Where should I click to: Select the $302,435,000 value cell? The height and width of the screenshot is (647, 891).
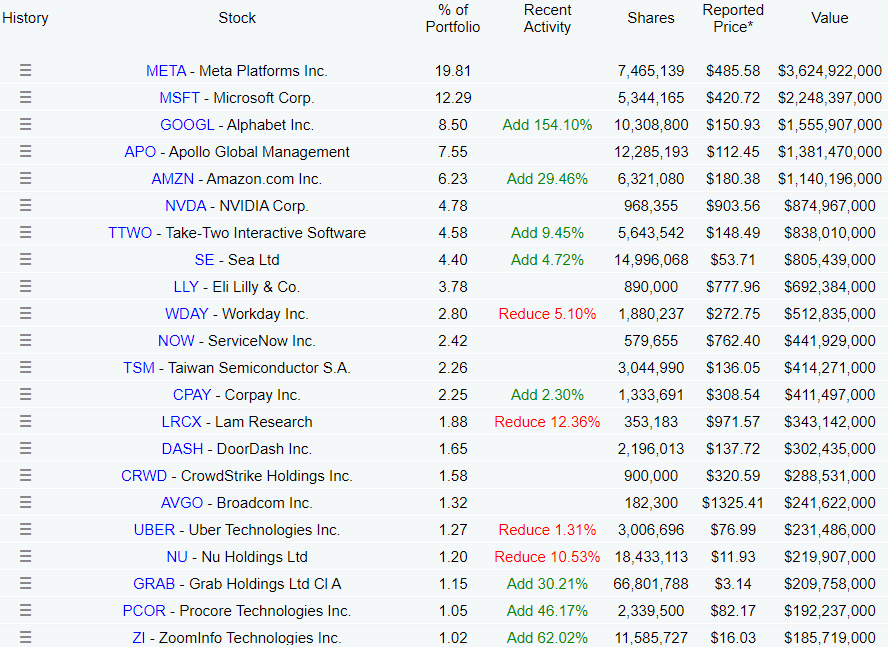coord(830,449)
